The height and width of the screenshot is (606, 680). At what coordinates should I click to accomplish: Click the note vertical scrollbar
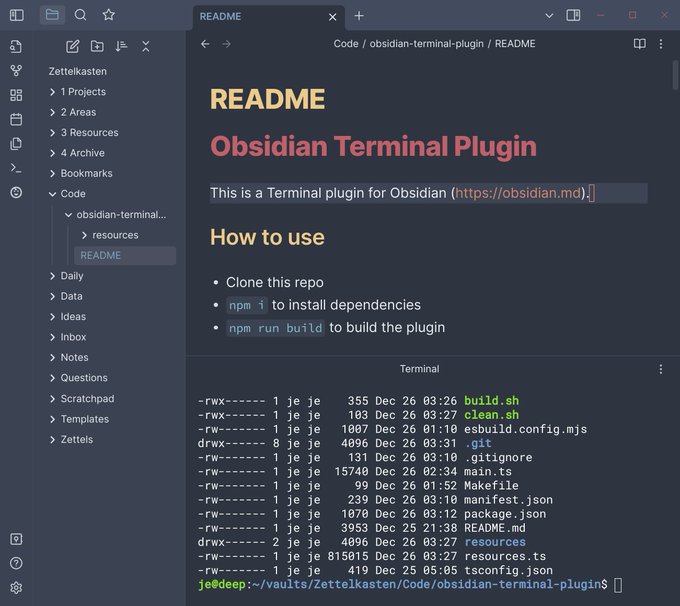pos(675,75)
